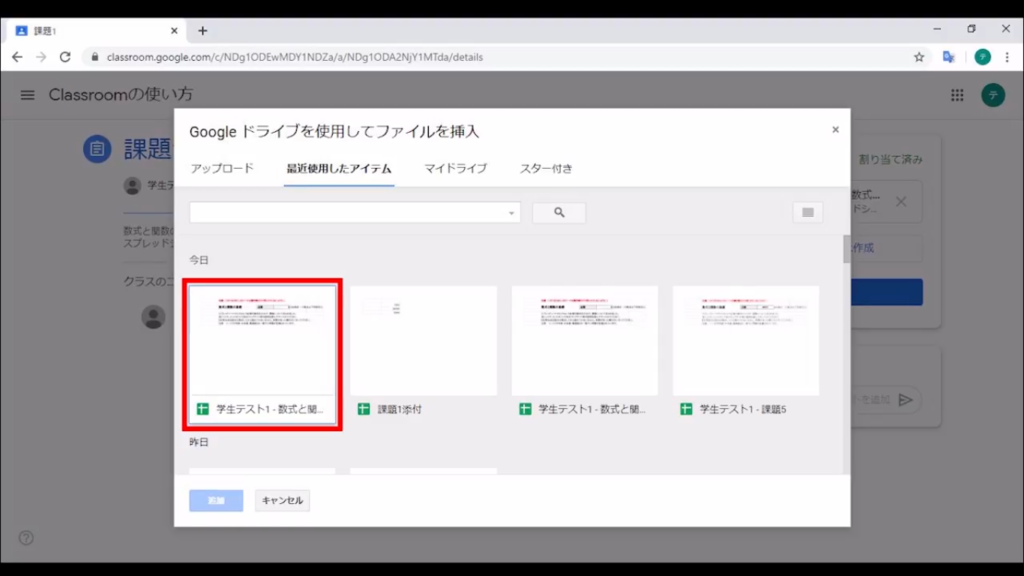The height and width of the screenshot is (576, 1024).
Task: Click the address bar URL
Action: (295, 57)
